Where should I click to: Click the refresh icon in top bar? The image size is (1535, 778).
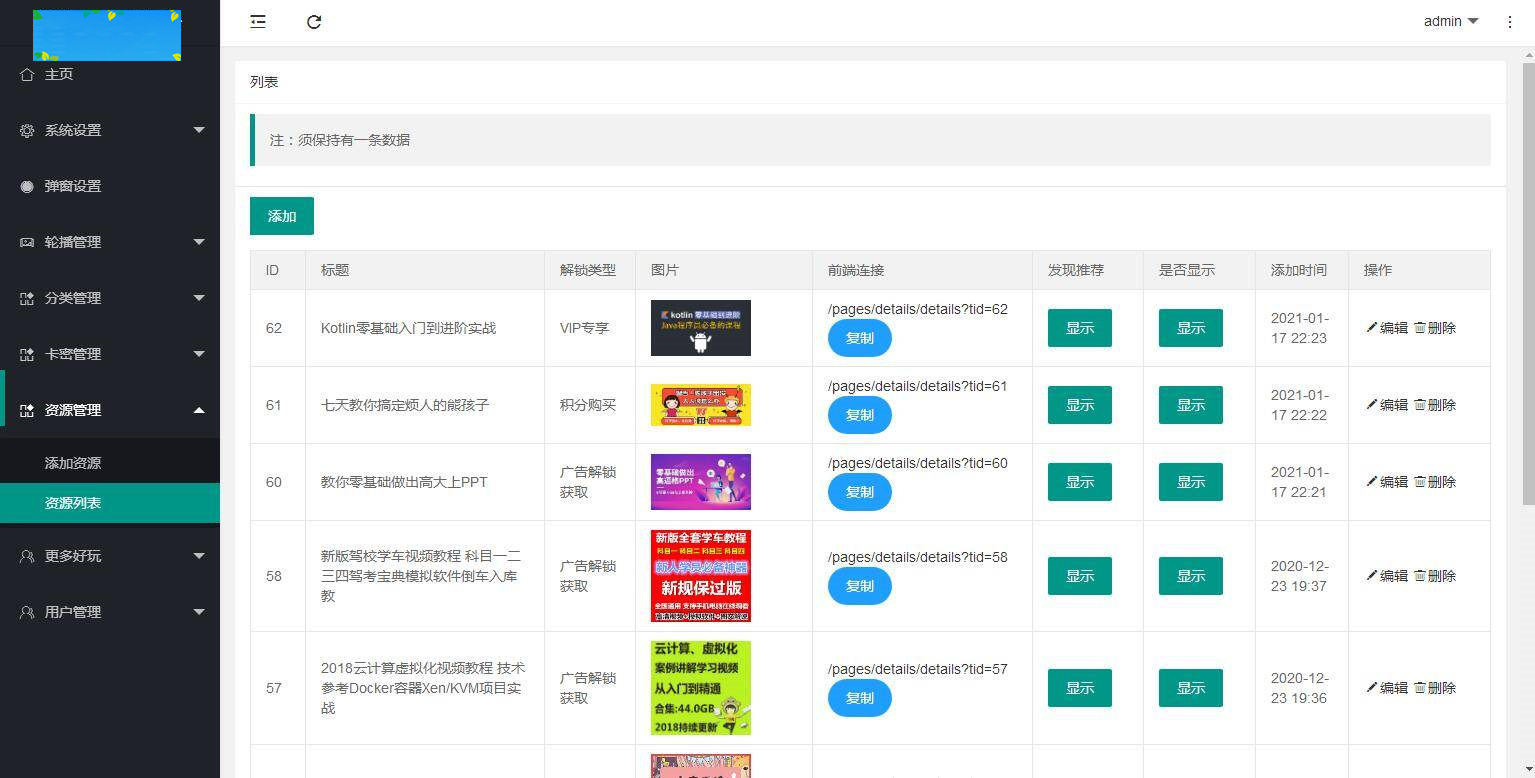click(314, 21)
